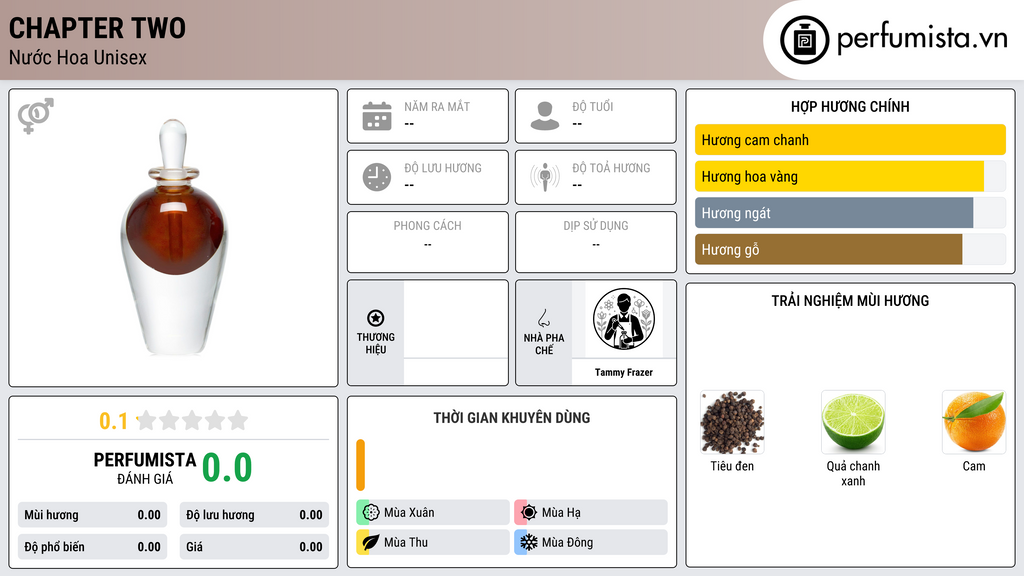The width and height of the screenshot is (1024, 576).
Task: Click the Tammy Frazer name label
Action: point(624,372)
